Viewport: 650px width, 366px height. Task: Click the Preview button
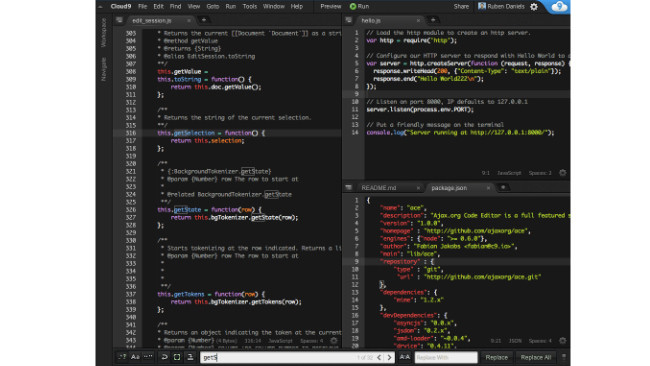(x=330, y=7)
